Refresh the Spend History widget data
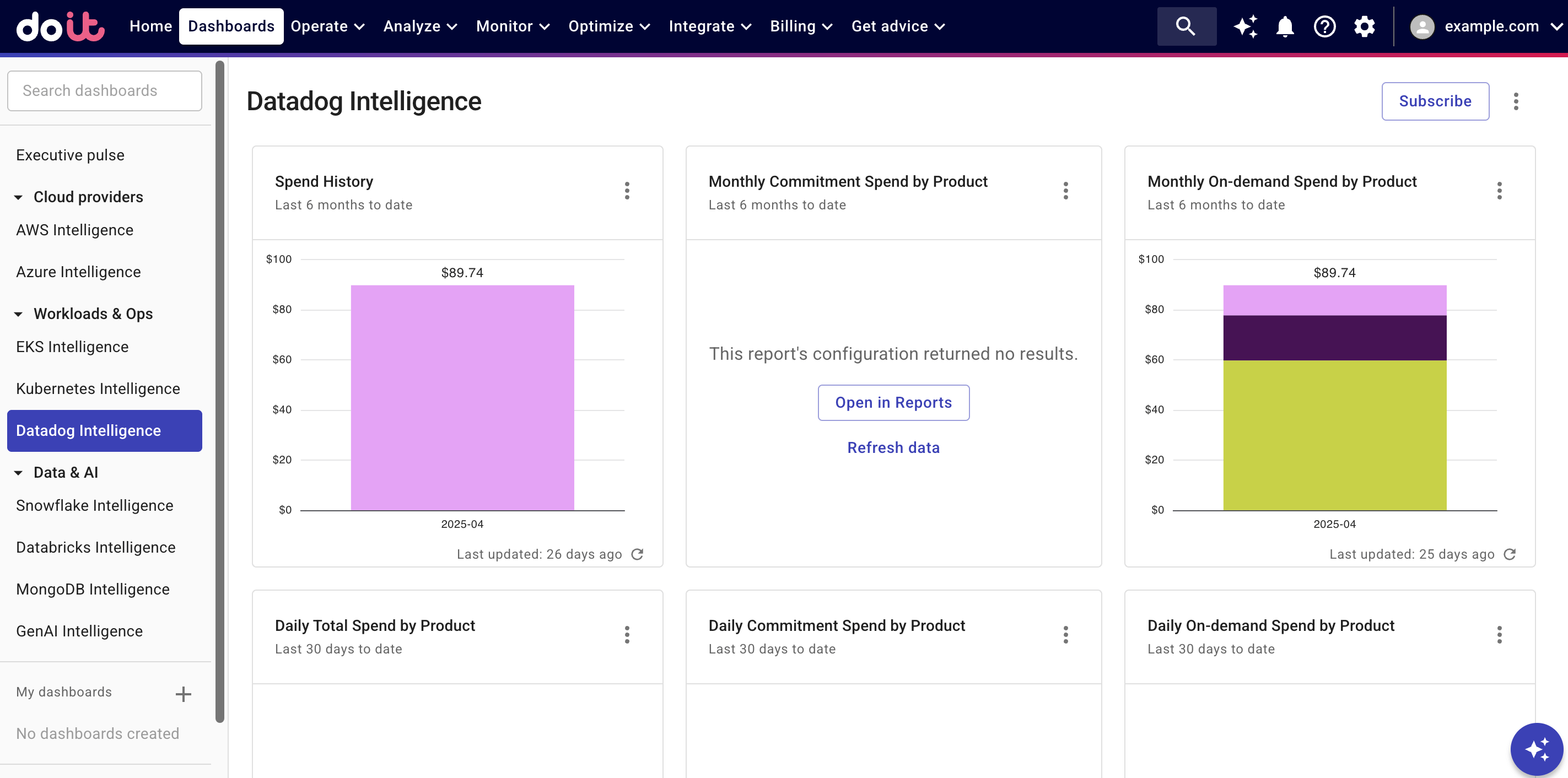Screen dimensions: 1568x778 tap(637, 554)
